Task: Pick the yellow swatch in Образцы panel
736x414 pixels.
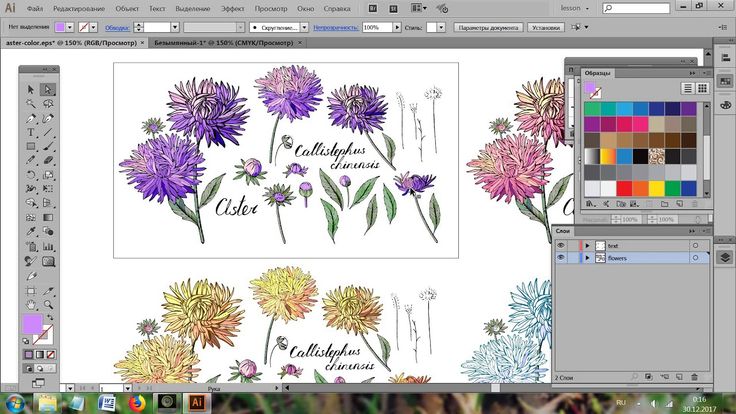Action: coord(656,188)
